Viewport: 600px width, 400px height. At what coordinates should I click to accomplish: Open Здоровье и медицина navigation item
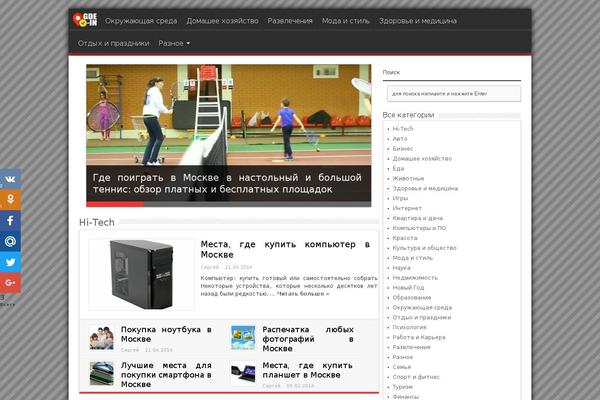pyautogui.click(x=418, y=21)
